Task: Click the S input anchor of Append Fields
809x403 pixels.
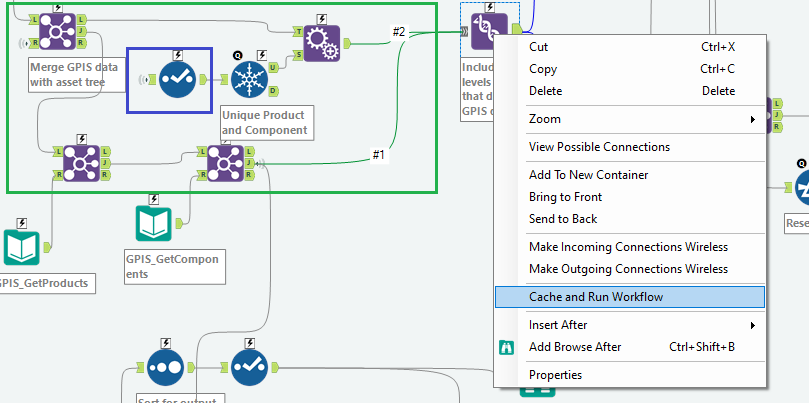Action: 298,55
